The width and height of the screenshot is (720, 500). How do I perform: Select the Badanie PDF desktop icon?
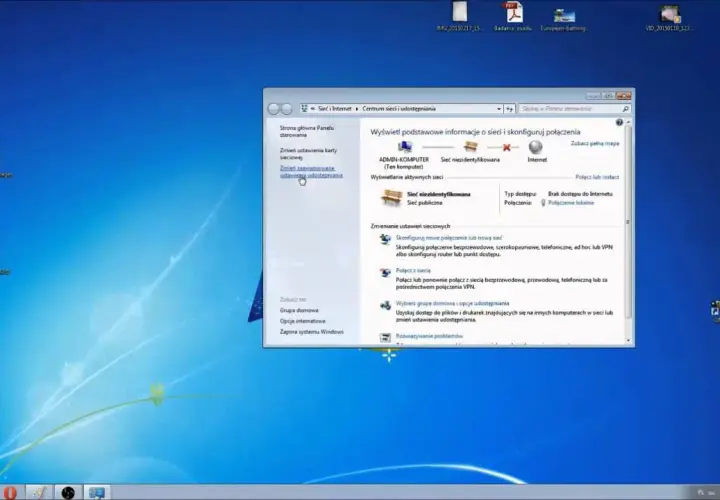tap(513, 17)
